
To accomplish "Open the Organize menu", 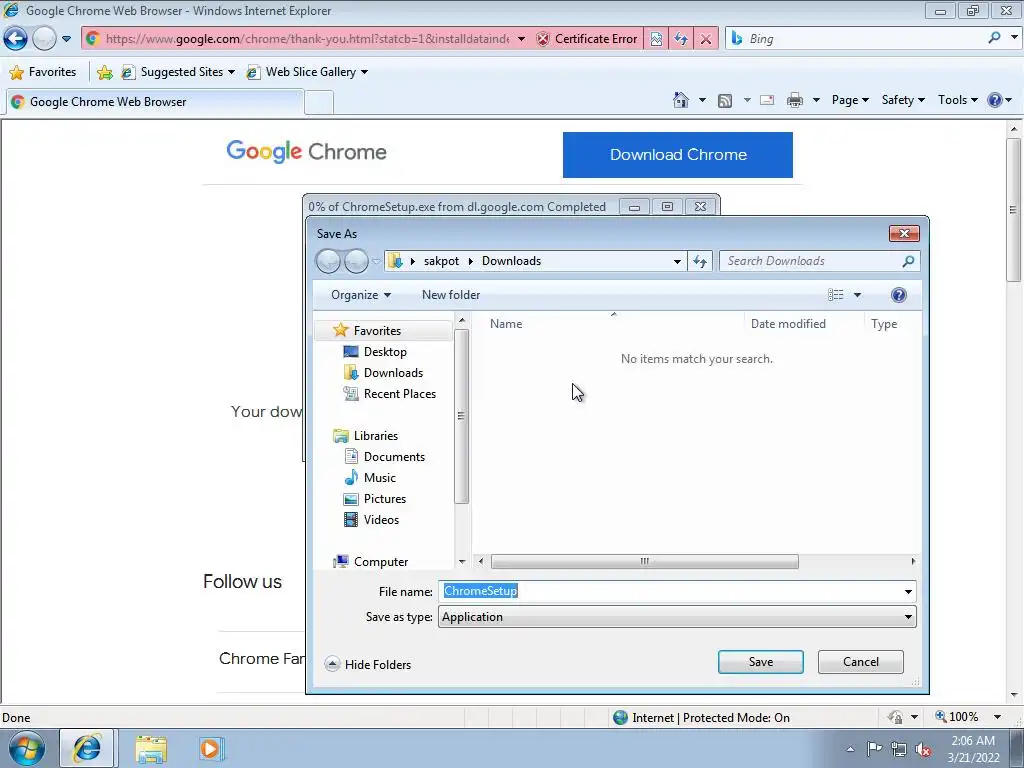I will point(360,295).
